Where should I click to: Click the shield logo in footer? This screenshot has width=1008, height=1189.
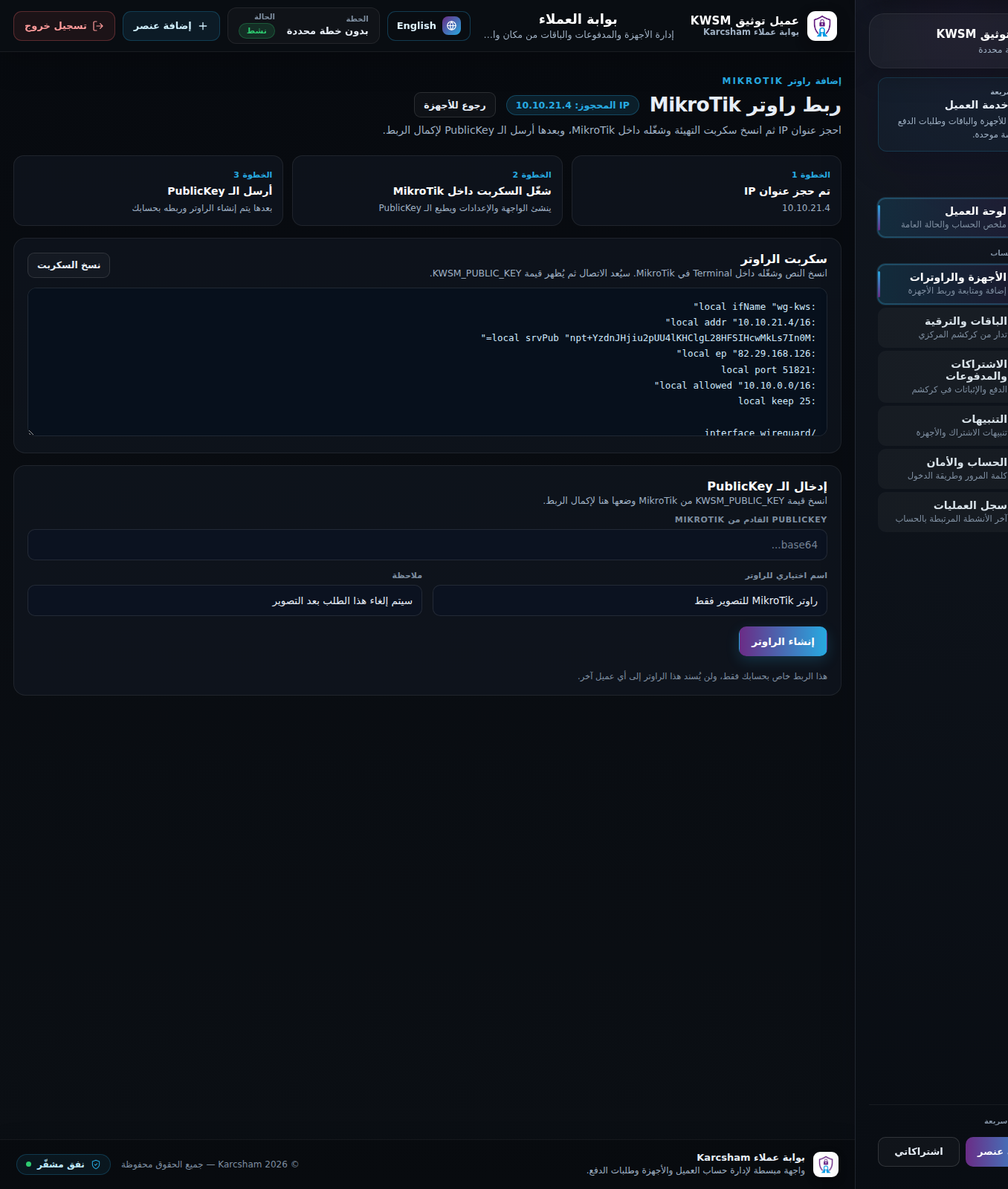click(x=826, y=1164)
